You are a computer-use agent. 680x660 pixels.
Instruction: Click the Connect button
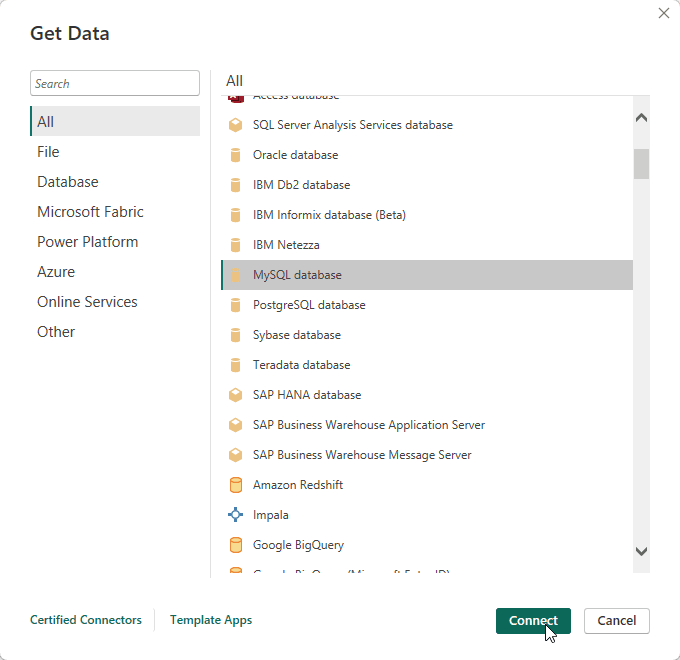pos(533,621)
